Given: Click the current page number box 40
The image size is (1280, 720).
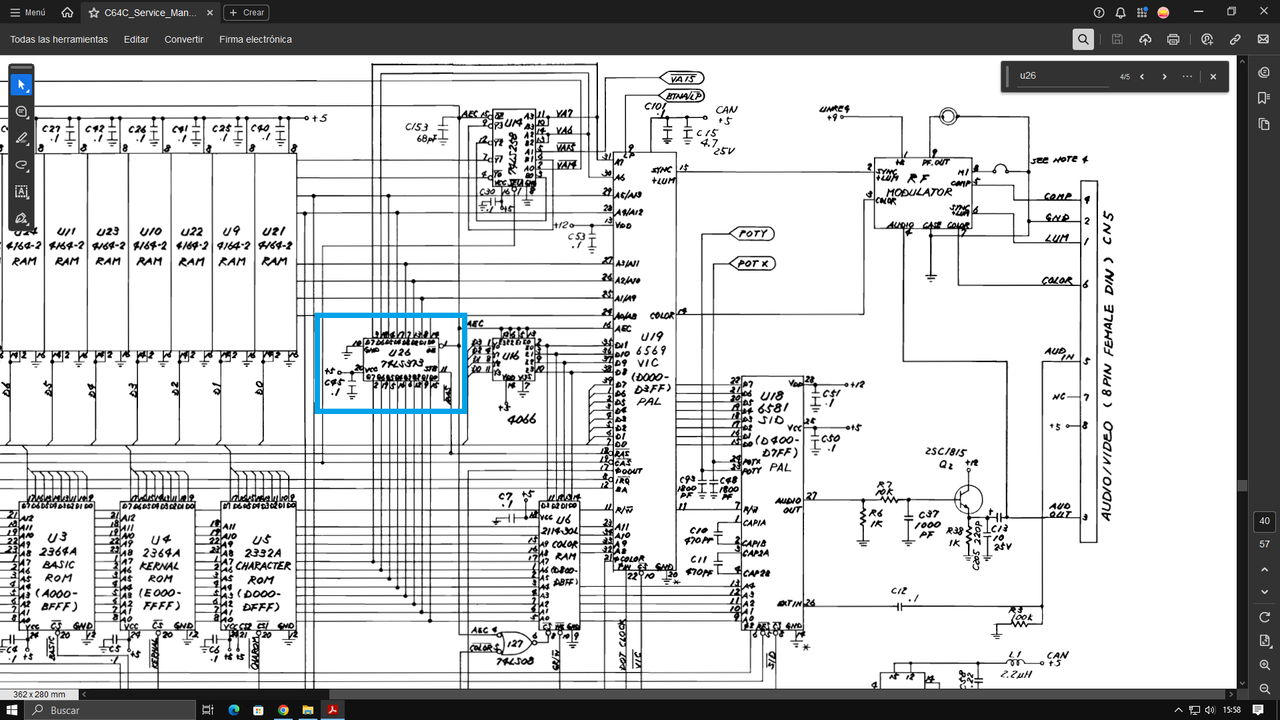Looking at the screenshot, I should click(x=1265, y=521).
